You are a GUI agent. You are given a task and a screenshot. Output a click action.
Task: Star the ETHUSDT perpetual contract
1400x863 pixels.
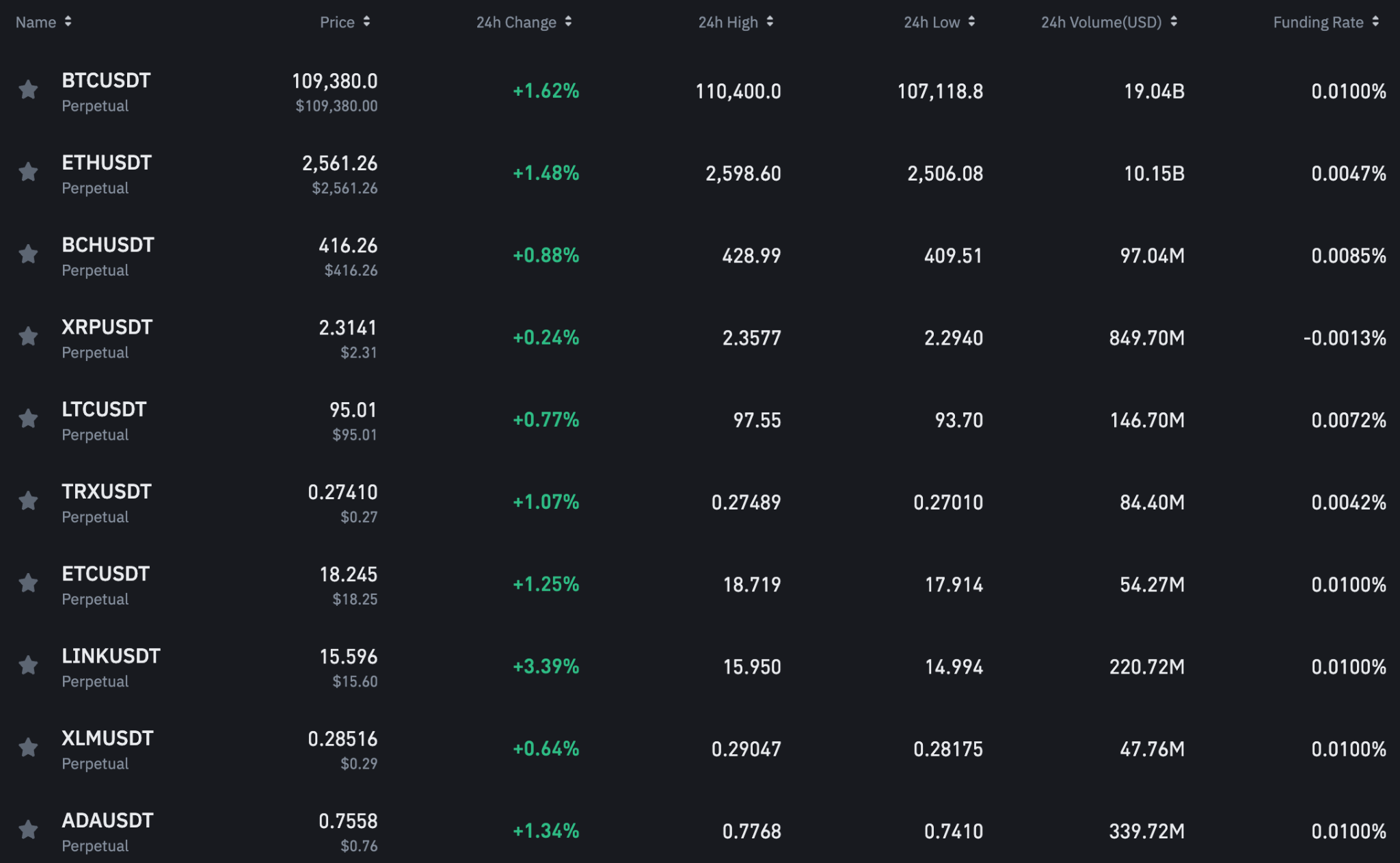[28, 172]
